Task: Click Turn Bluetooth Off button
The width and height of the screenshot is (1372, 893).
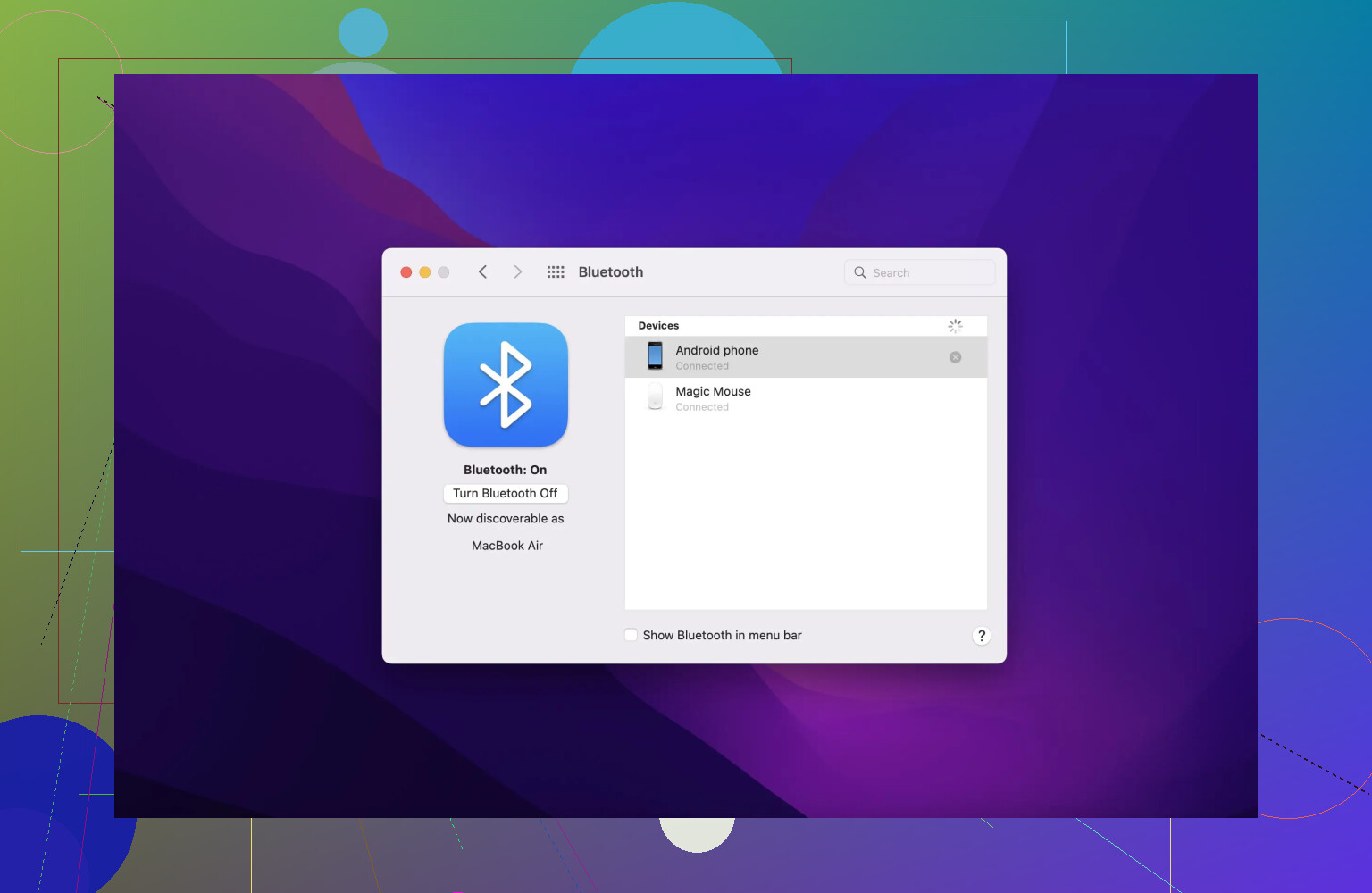Action: 506,494
